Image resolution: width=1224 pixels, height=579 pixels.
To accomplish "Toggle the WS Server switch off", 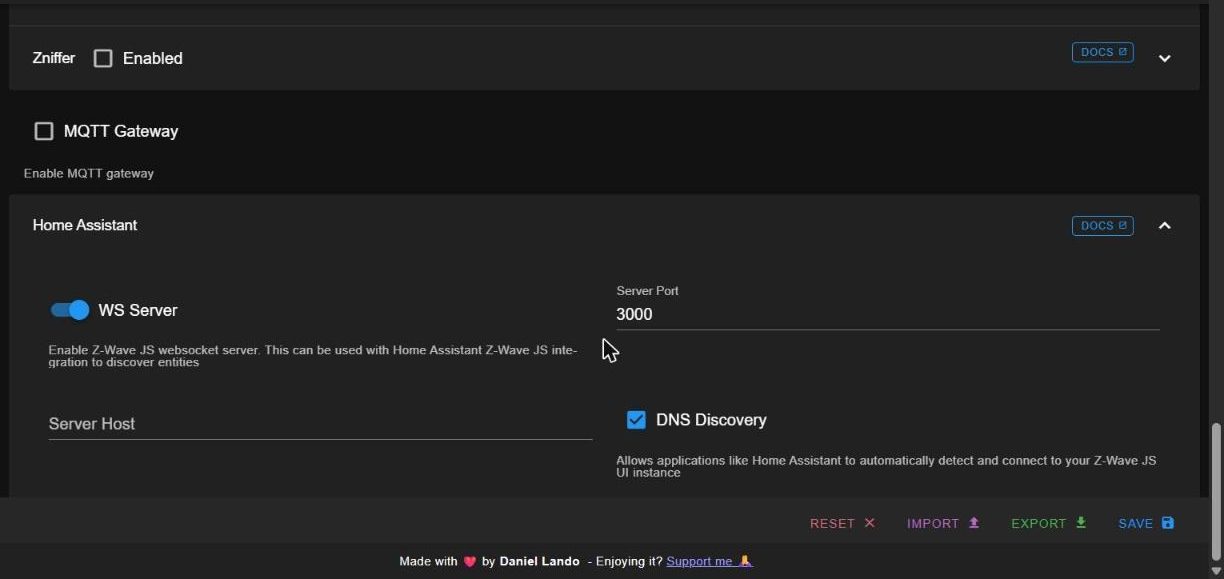I will 70,310.
